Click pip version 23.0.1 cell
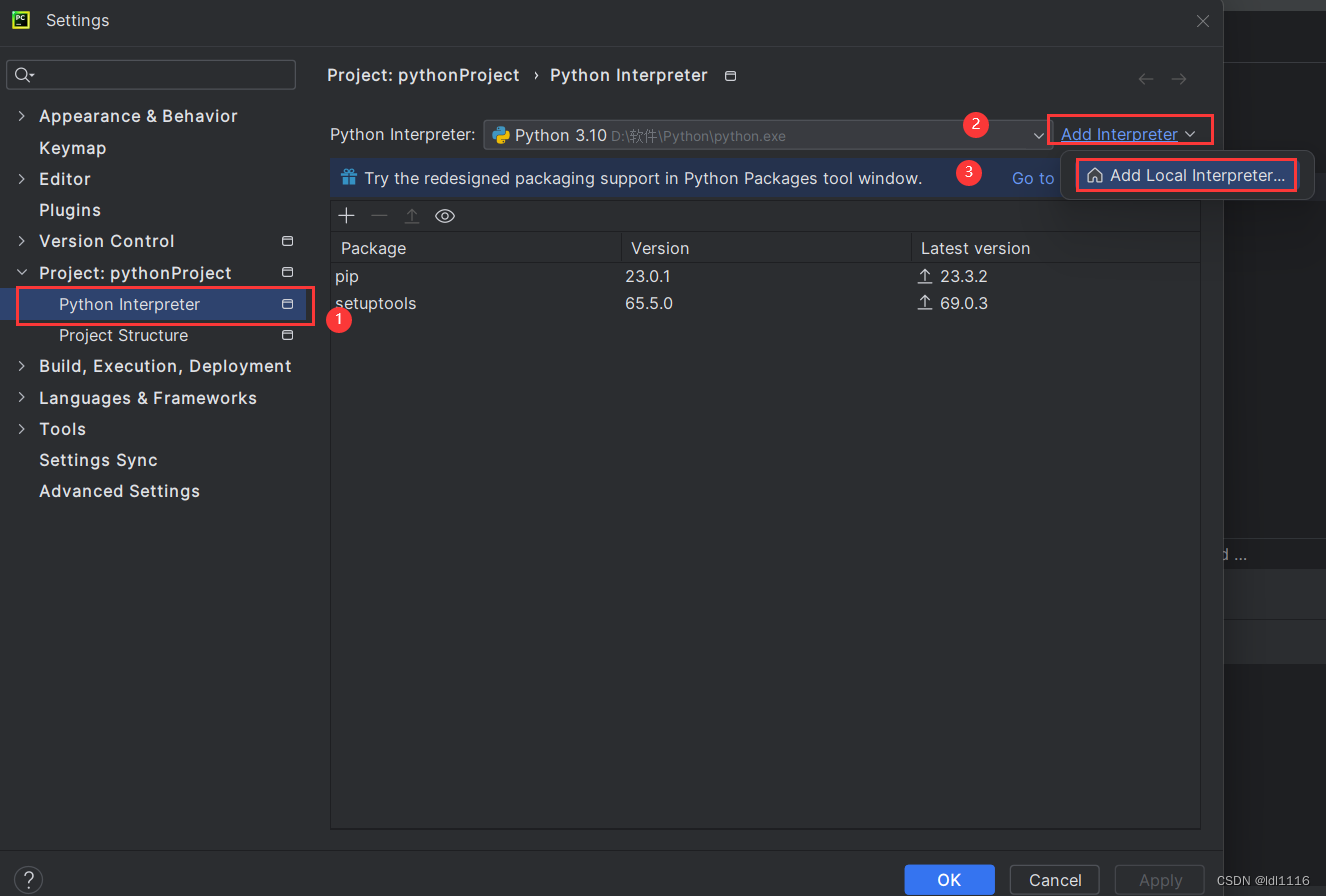The image size is (1326, 896). 648,276
